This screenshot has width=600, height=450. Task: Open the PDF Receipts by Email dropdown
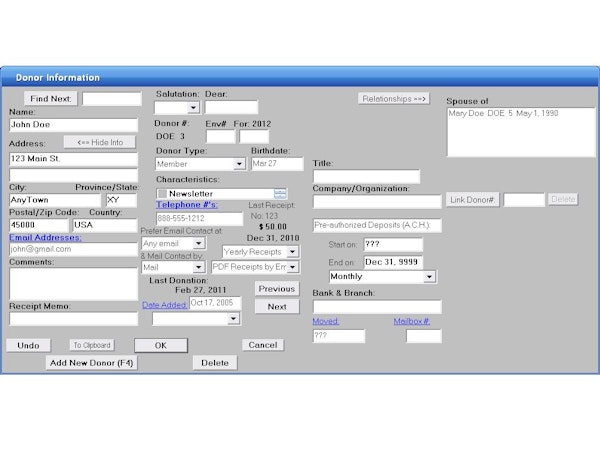pyautogui.click(x=292, y=268)
